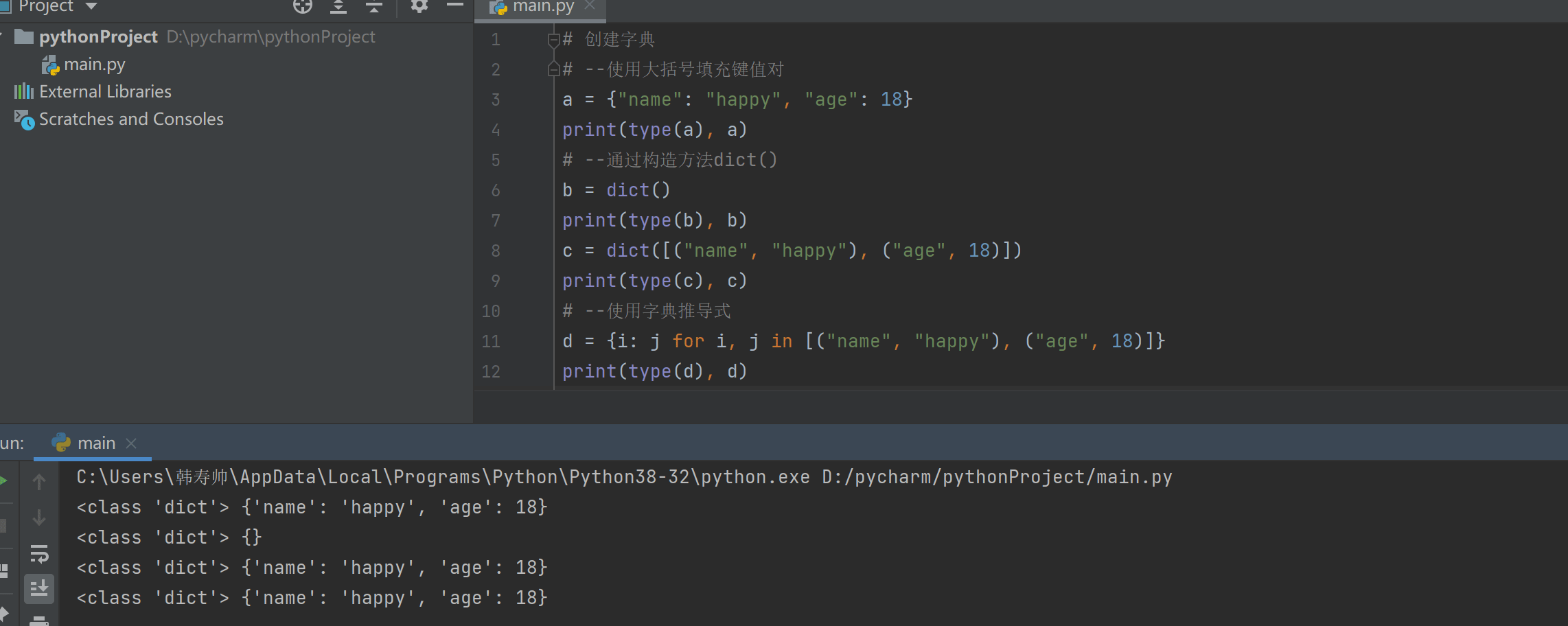Toggle soft-wrap in Run console
Viewport: 1568px width, 626px height.
point(39,553)
